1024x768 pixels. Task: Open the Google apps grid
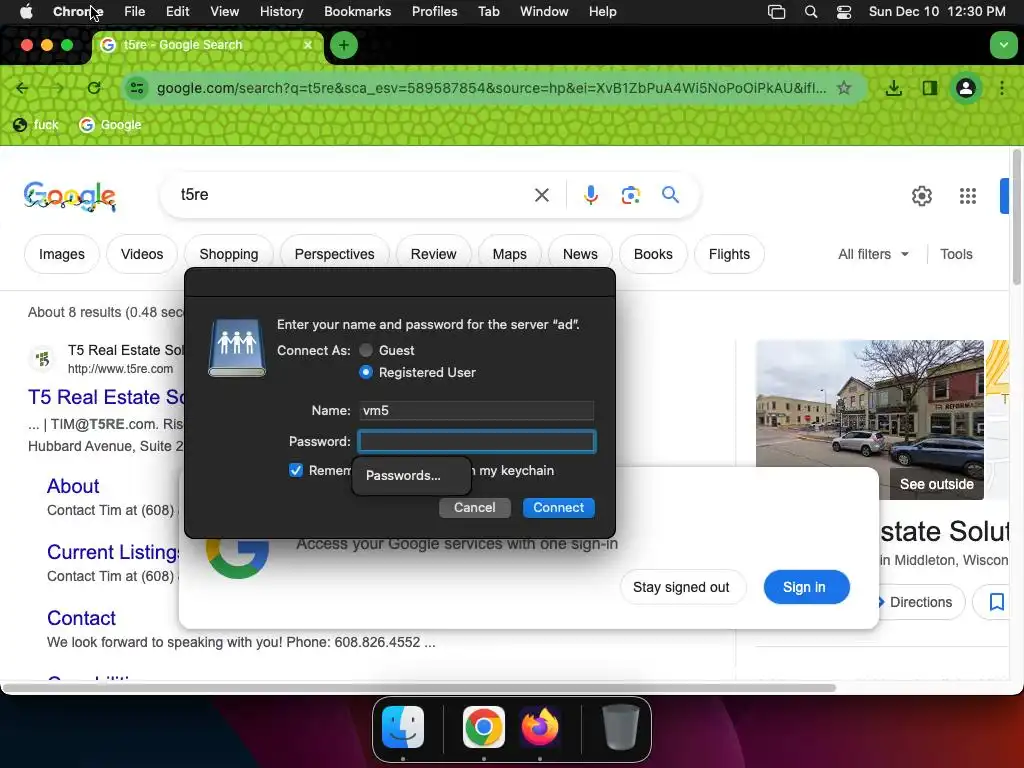[967, 195]
